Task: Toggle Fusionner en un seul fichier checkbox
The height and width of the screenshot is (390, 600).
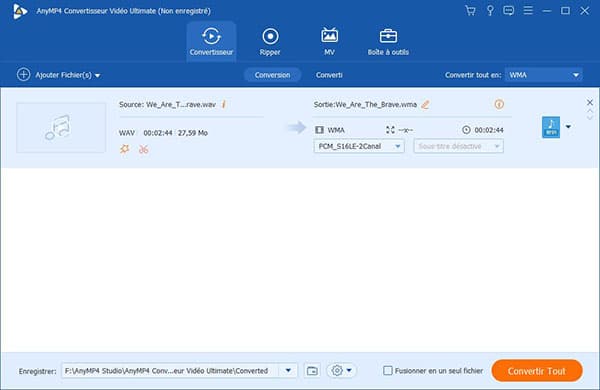Action: 388,370
